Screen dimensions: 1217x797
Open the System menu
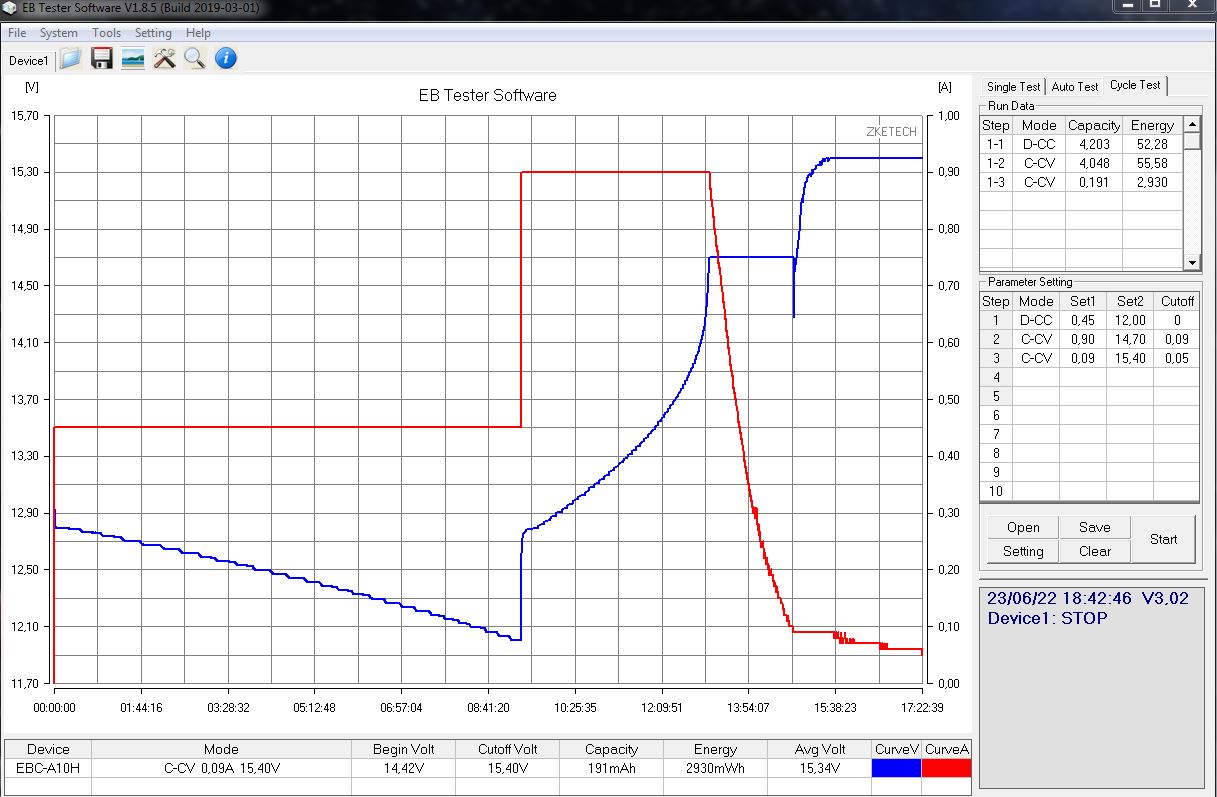(59, 33)
